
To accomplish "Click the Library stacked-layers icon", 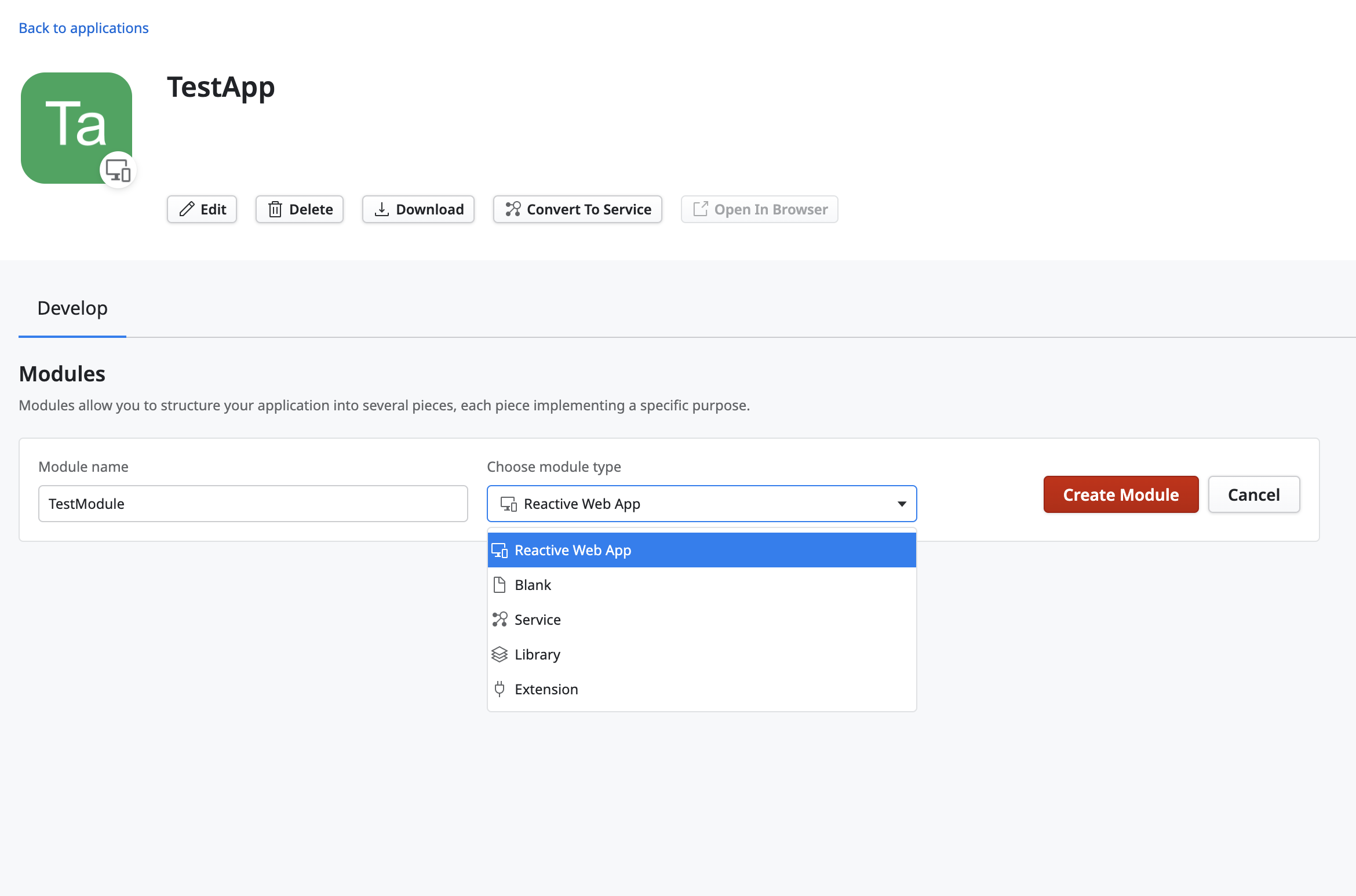I will click(x=500, y=654).
